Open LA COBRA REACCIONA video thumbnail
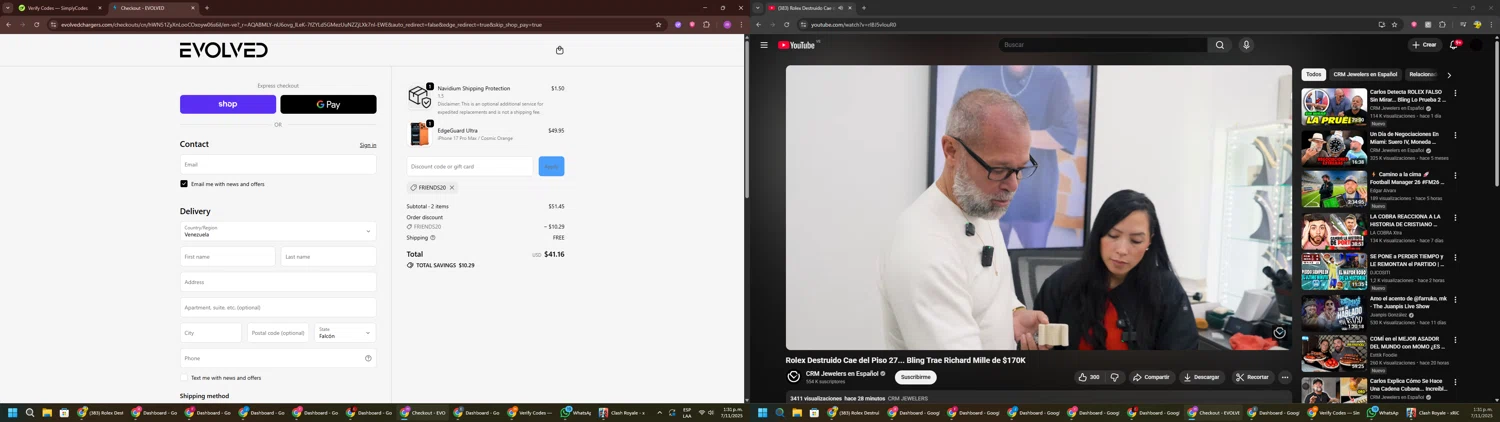The height and width of the screenshot is (422, 1500). [1334, 230]
